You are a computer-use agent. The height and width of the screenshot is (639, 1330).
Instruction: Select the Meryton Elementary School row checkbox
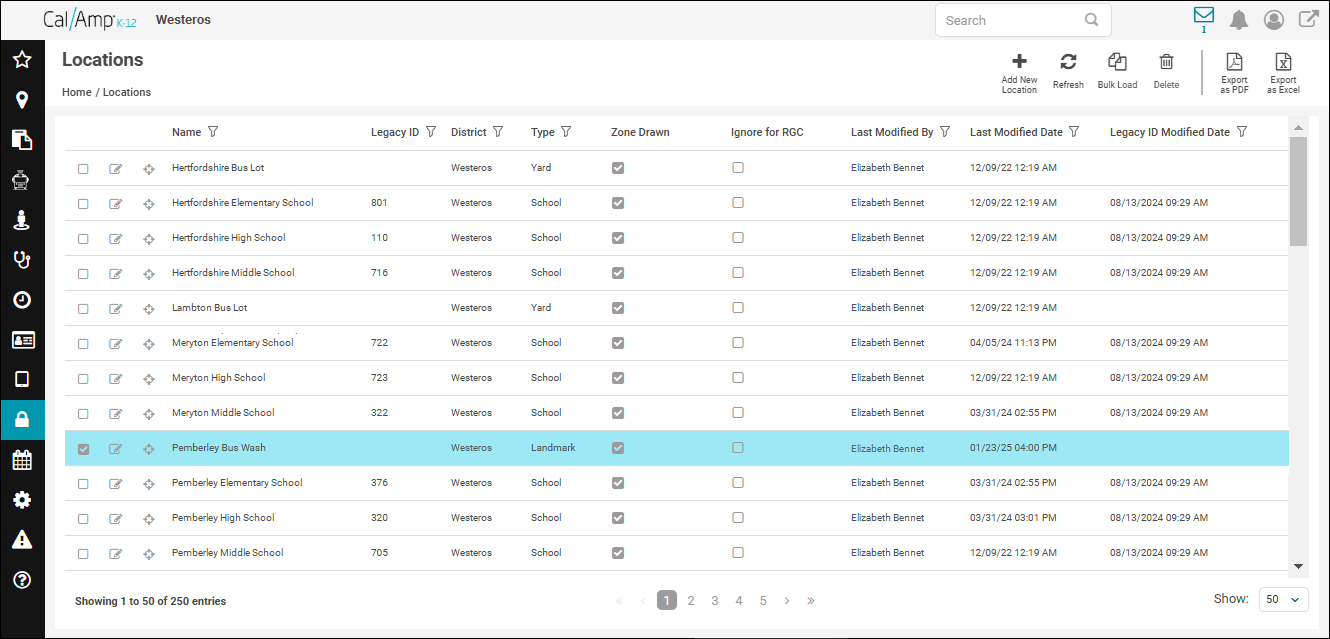click(x=83, y=343)
